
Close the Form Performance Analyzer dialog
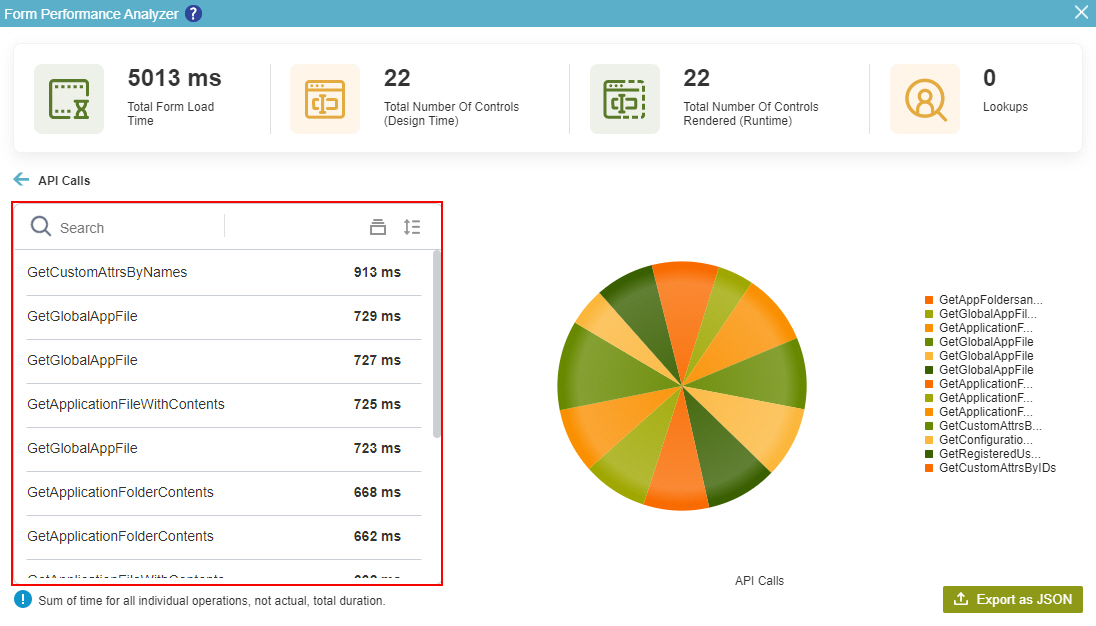pyautogui.click(x=1081, y=13)
